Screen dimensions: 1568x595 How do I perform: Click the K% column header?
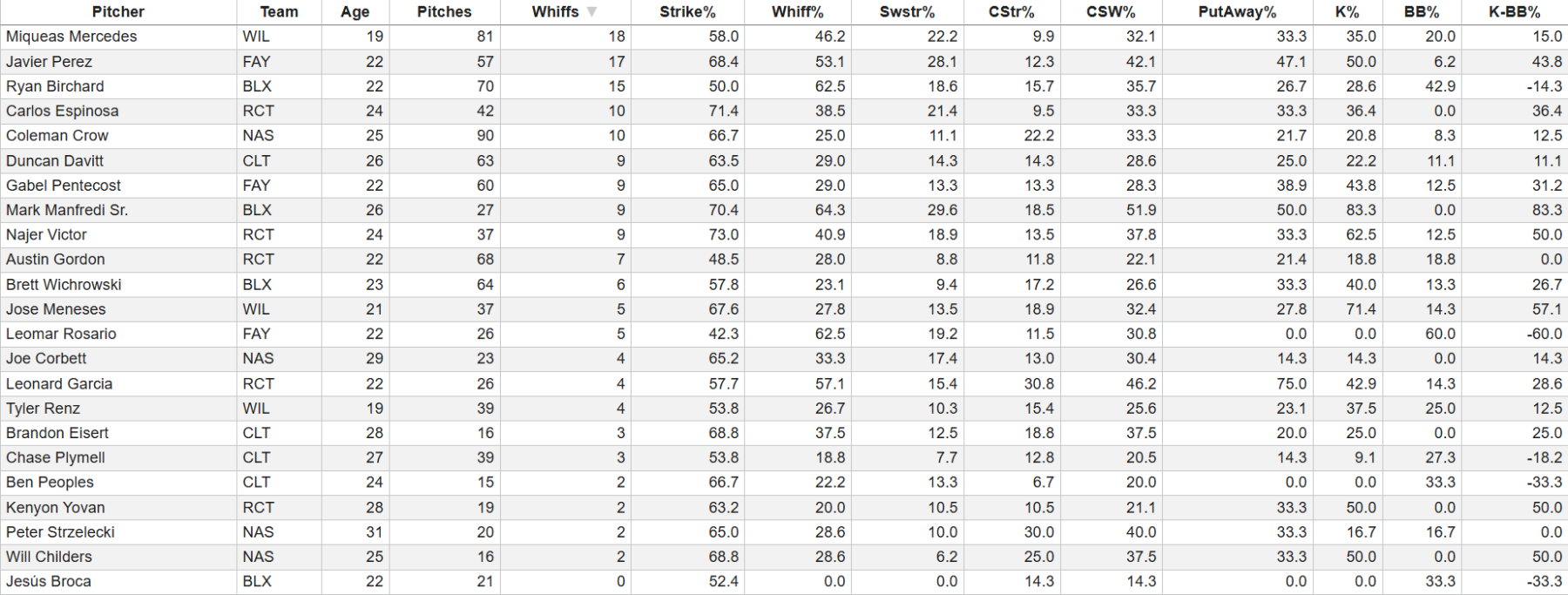[1347, 12]
